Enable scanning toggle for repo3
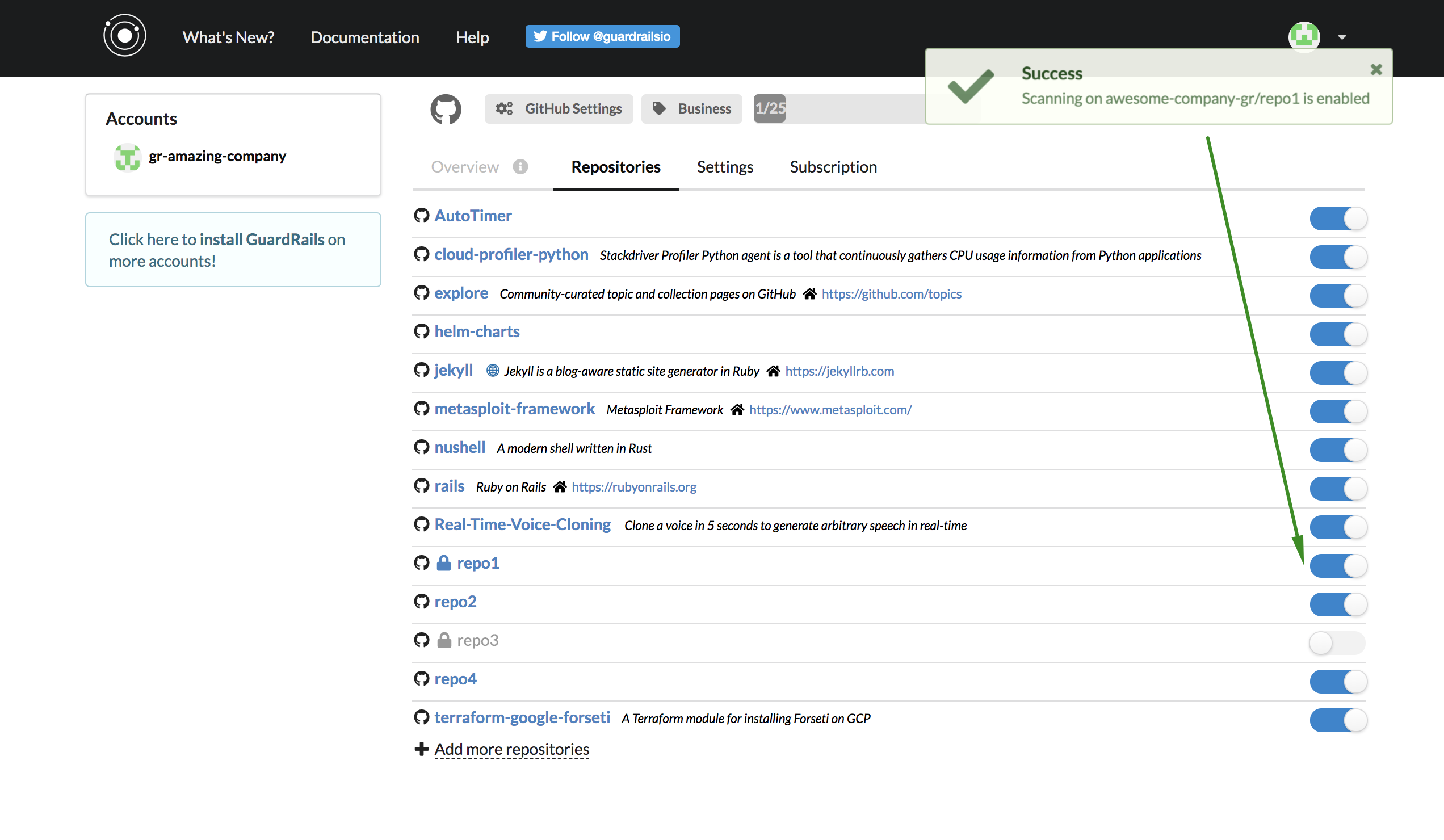 [x=1337, y=643]
